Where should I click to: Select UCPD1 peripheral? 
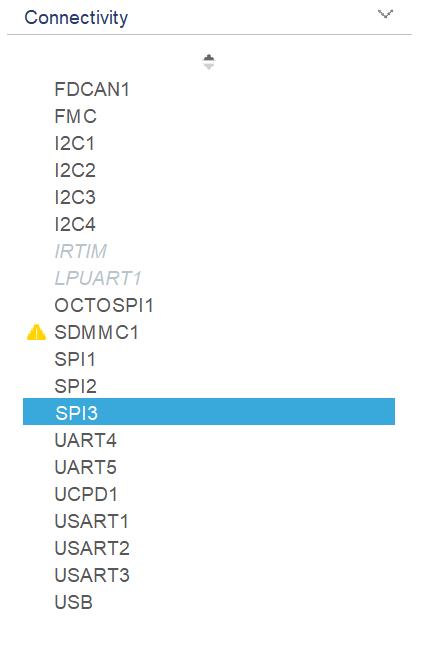coord(86,494)
